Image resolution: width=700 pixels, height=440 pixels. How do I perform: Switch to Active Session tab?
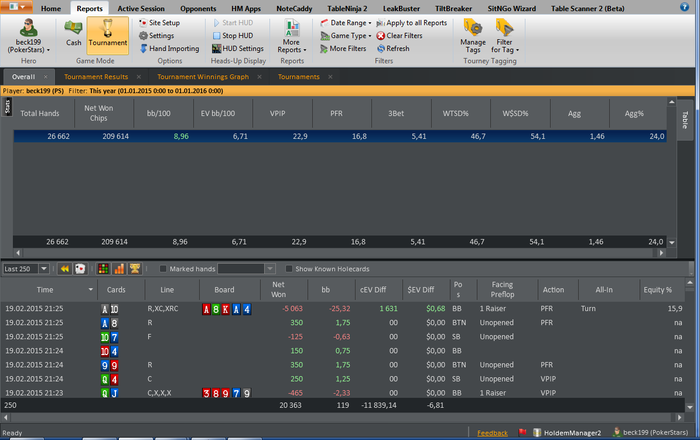coord(141,8)
